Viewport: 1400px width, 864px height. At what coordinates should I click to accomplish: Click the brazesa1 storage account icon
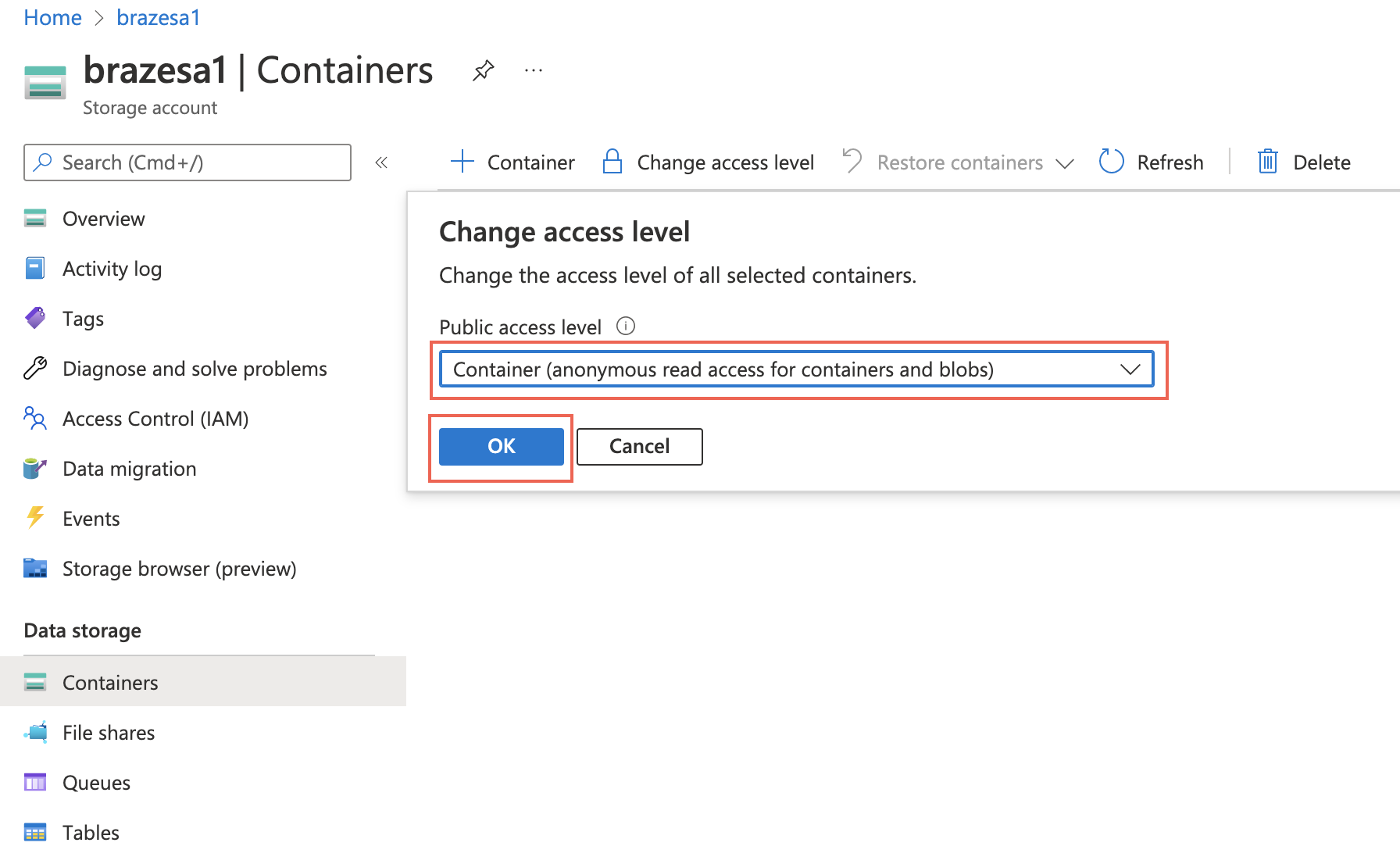45,83
